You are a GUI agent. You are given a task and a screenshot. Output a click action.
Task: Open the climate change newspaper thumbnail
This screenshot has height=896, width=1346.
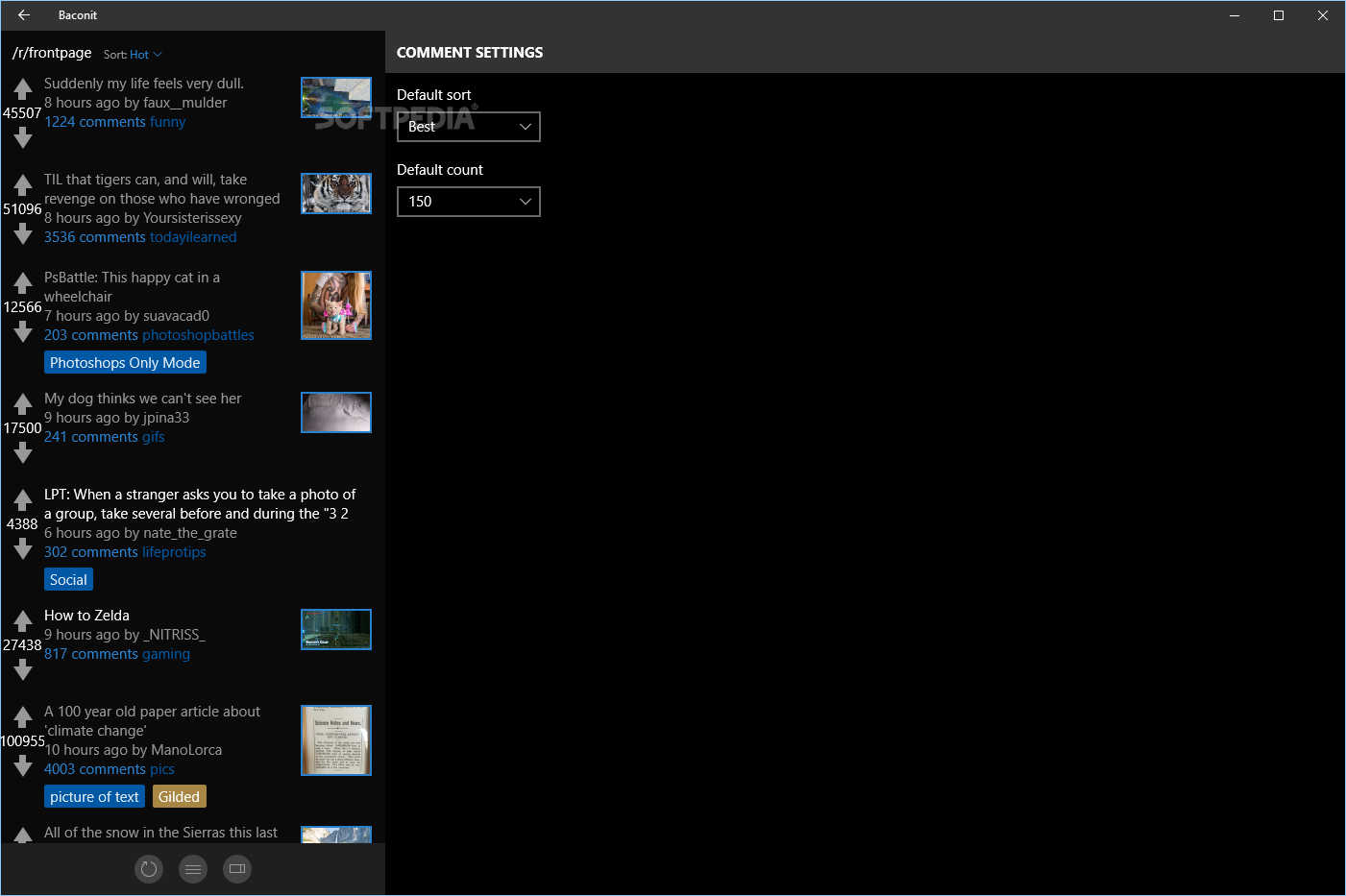click(336, 740)
